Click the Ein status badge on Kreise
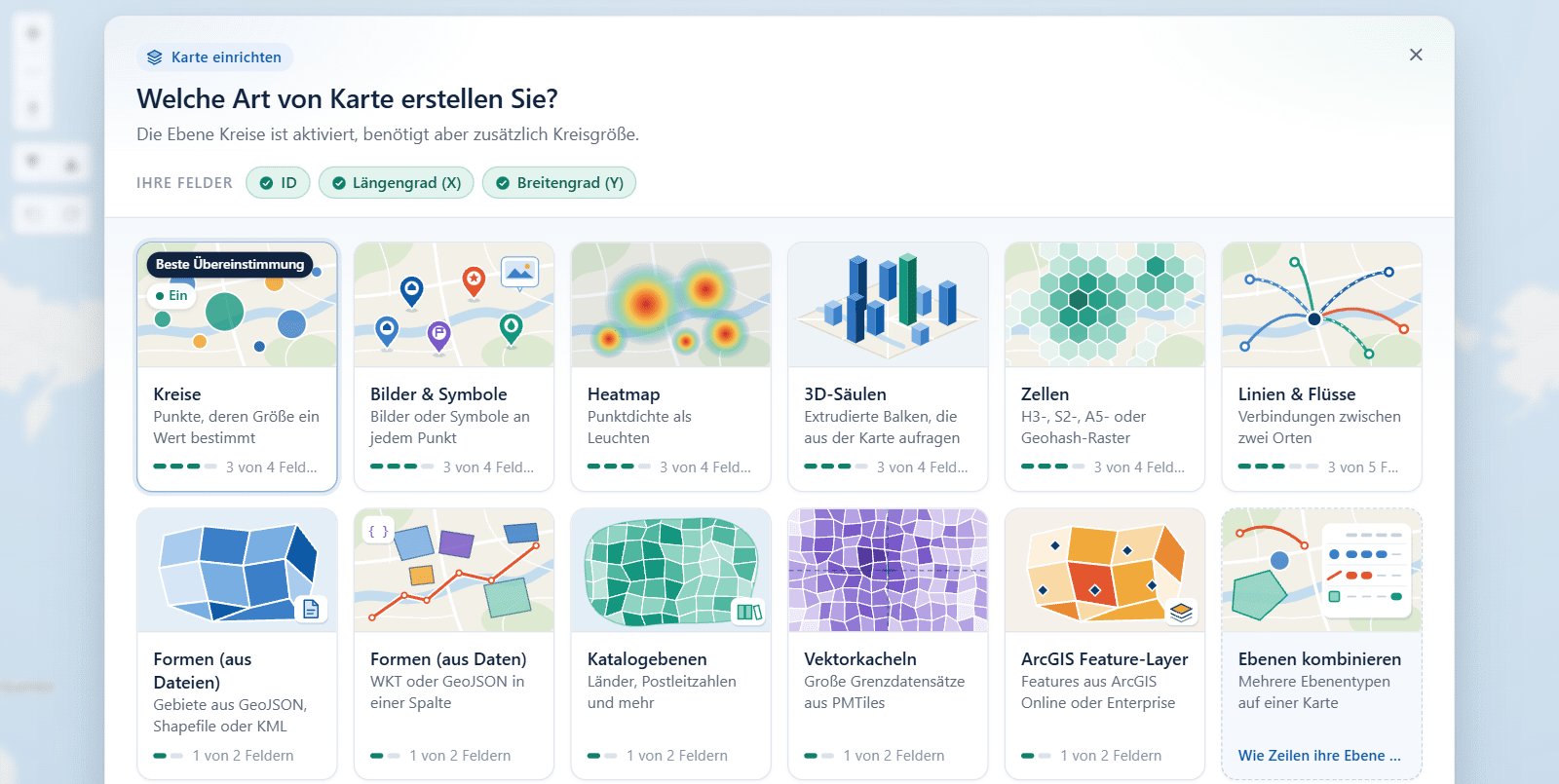The width and height of the screenshot is (1559, 784). pos(171,295)
